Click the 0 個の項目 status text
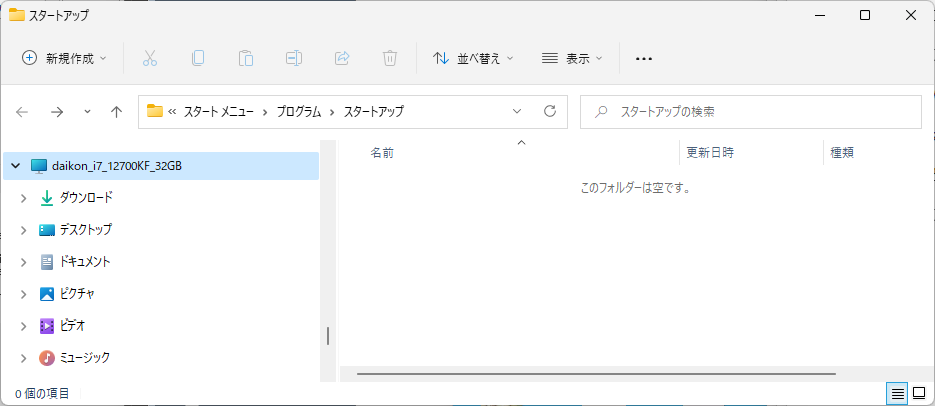Screen dimensions: 935x406 pos(42,393)
